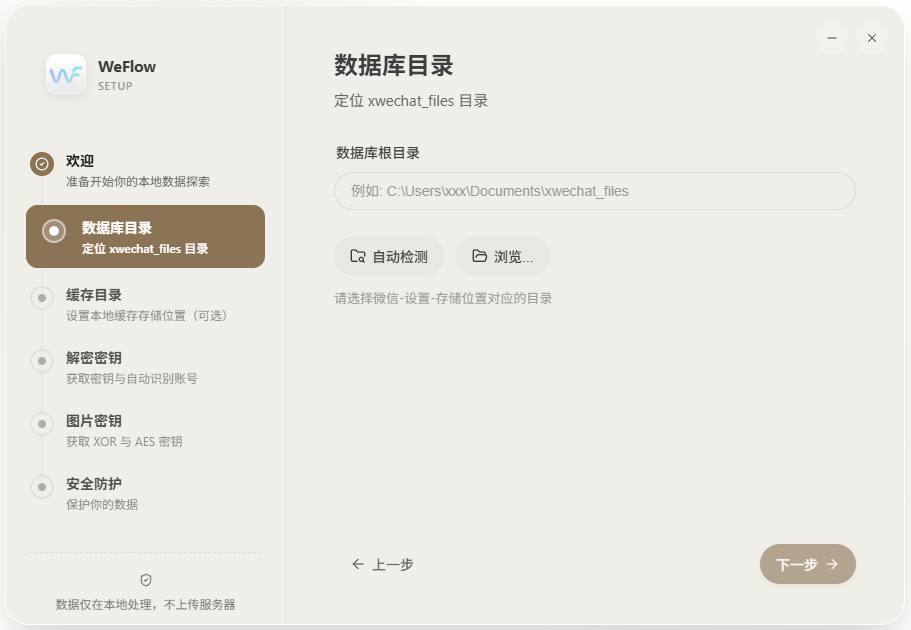
Task: Go back with the 上一步 button
Action: (x=382, y=564)
